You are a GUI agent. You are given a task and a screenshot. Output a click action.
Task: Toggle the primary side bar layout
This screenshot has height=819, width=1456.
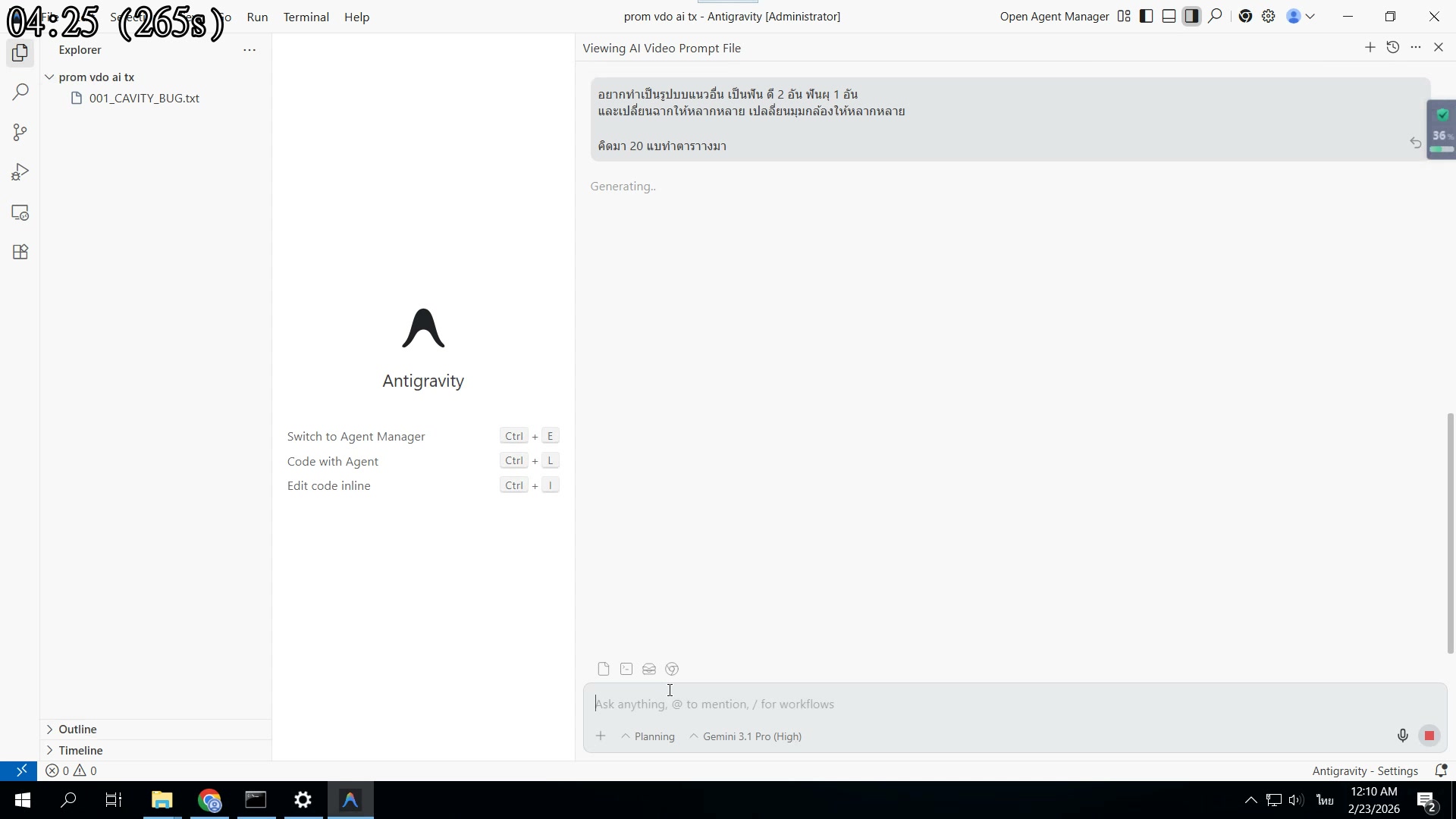1147,16
